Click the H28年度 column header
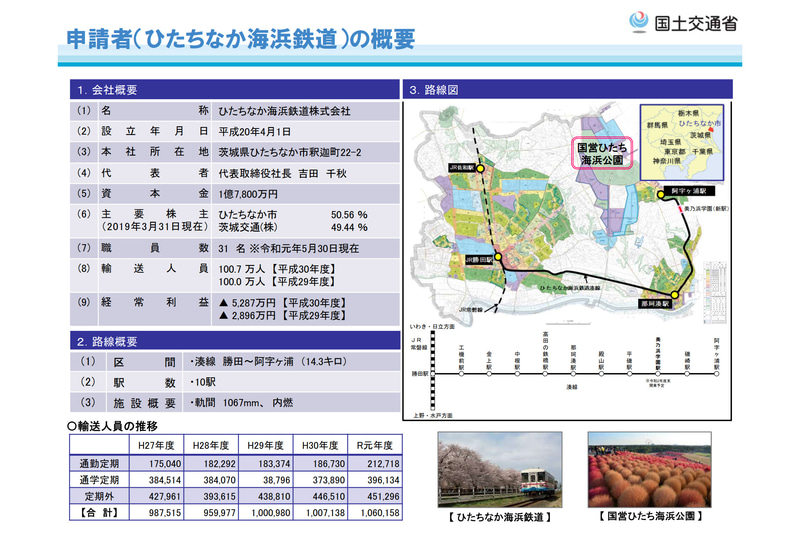Image resolution: width=800 pixels, height=534 pixels. pyautogui.click(x=211, y=445)
